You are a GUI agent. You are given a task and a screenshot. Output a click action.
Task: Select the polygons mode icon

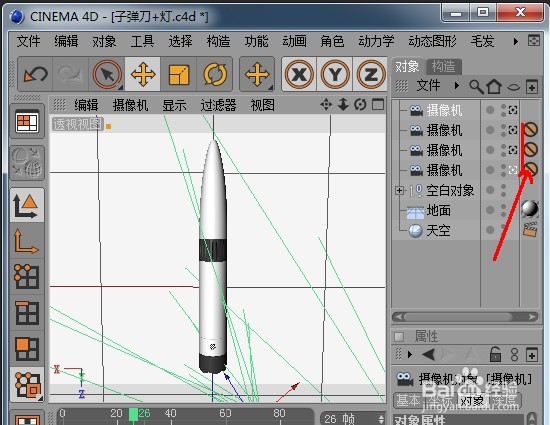pos(27,349)
